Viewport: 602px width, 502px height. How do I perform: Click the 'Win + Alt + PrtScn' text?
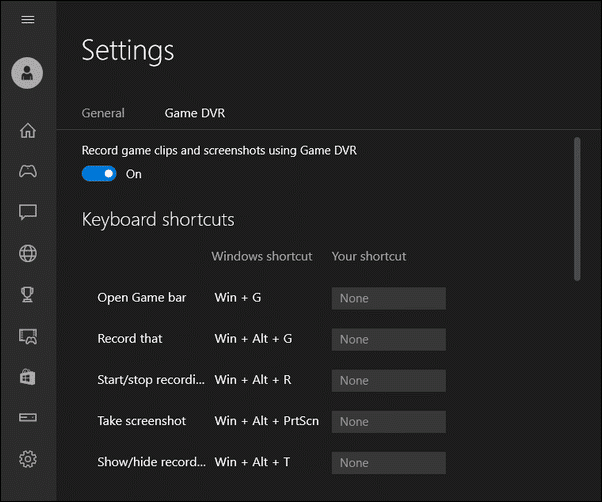pyautogui.click(x=266, y=421)
